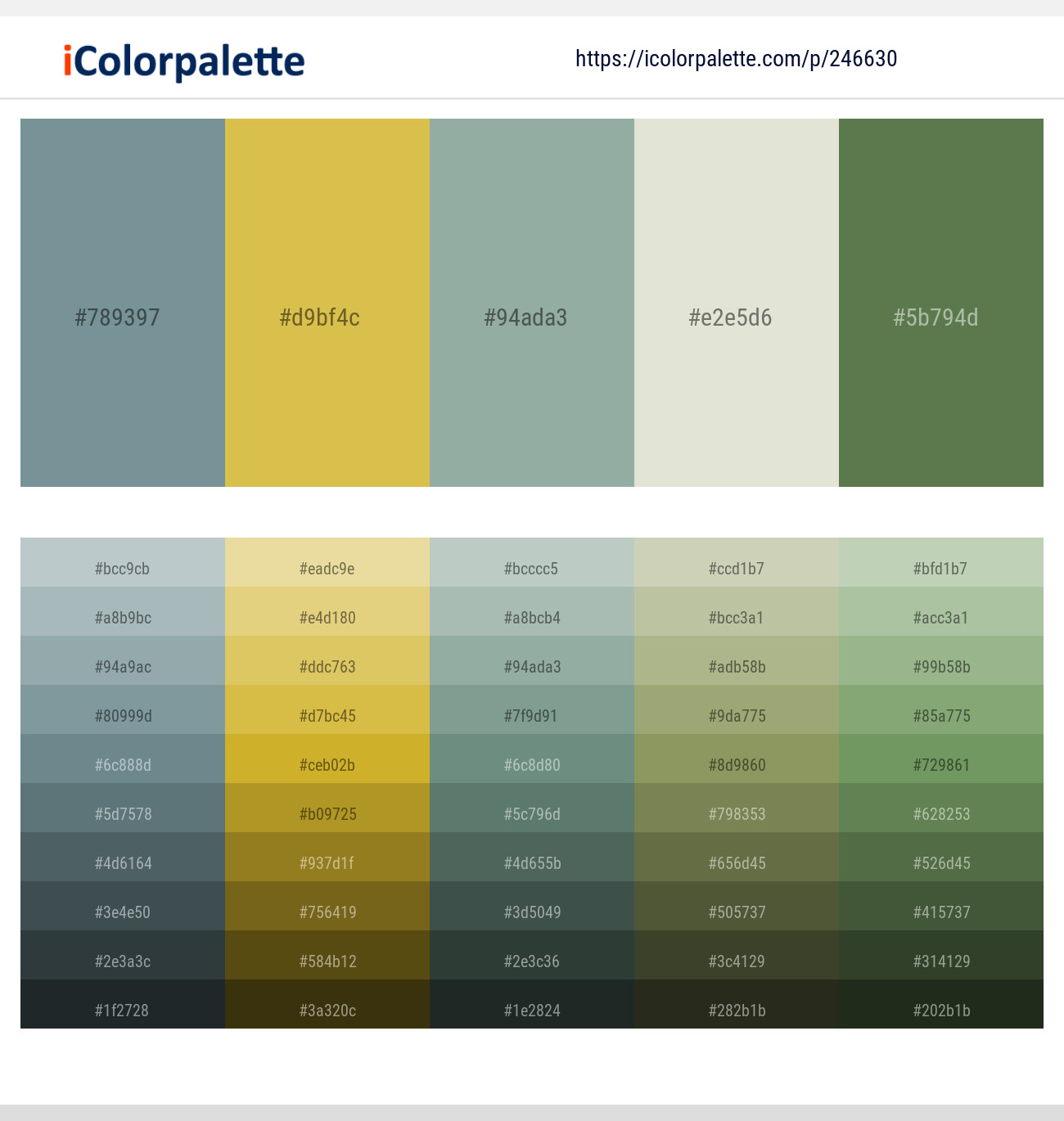
Task: Click the #b09725 olive shade tile
Action: 327,814
